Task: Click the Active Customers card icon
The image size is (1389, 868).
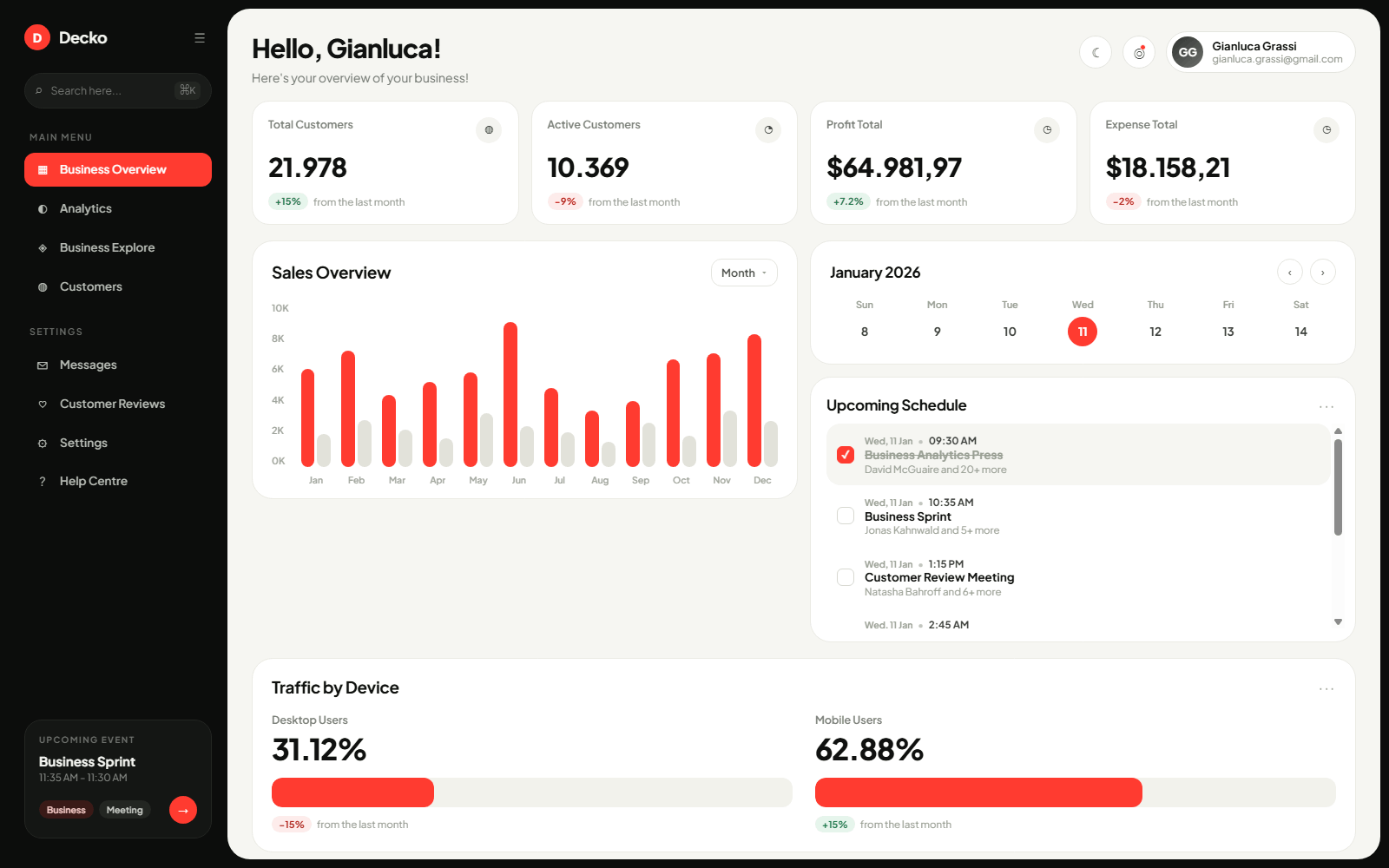Action: 768,130
